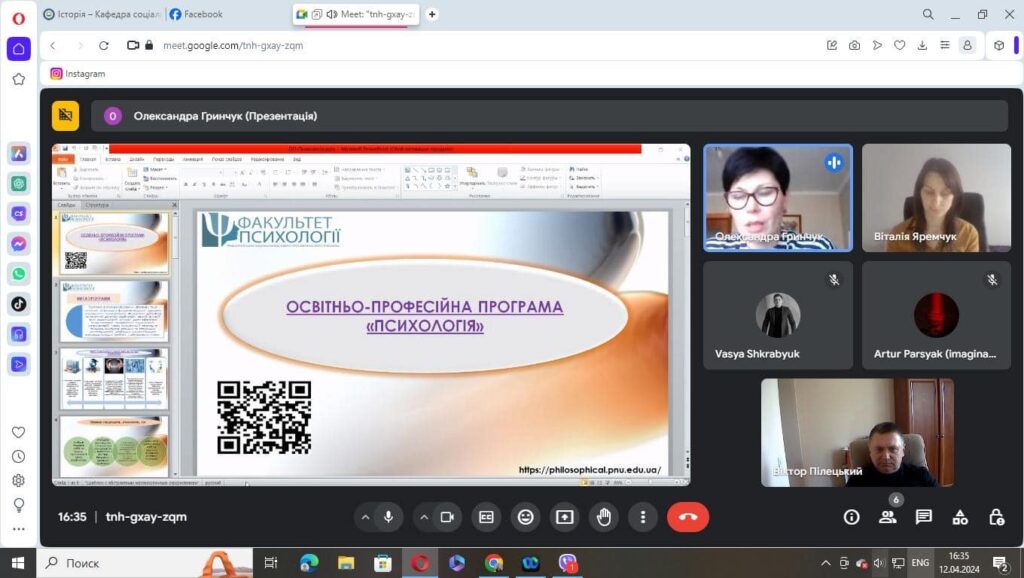The width and height of the screenshot is (1024, 578).
Task: Open the meeting chat panel
Action: (x=923, y=517)
